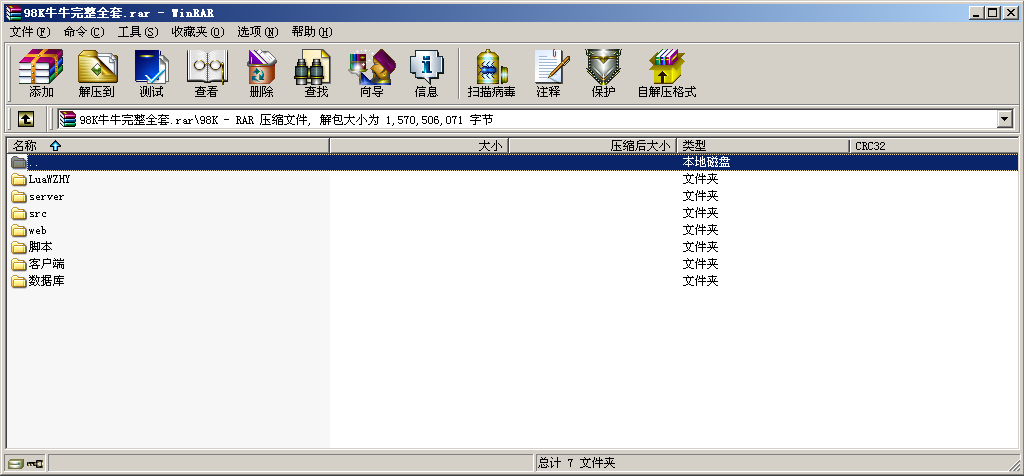Screen dimensions: 1024x476
Task: Click the drive icon in status bar
Action: click(x=14, y=463)
